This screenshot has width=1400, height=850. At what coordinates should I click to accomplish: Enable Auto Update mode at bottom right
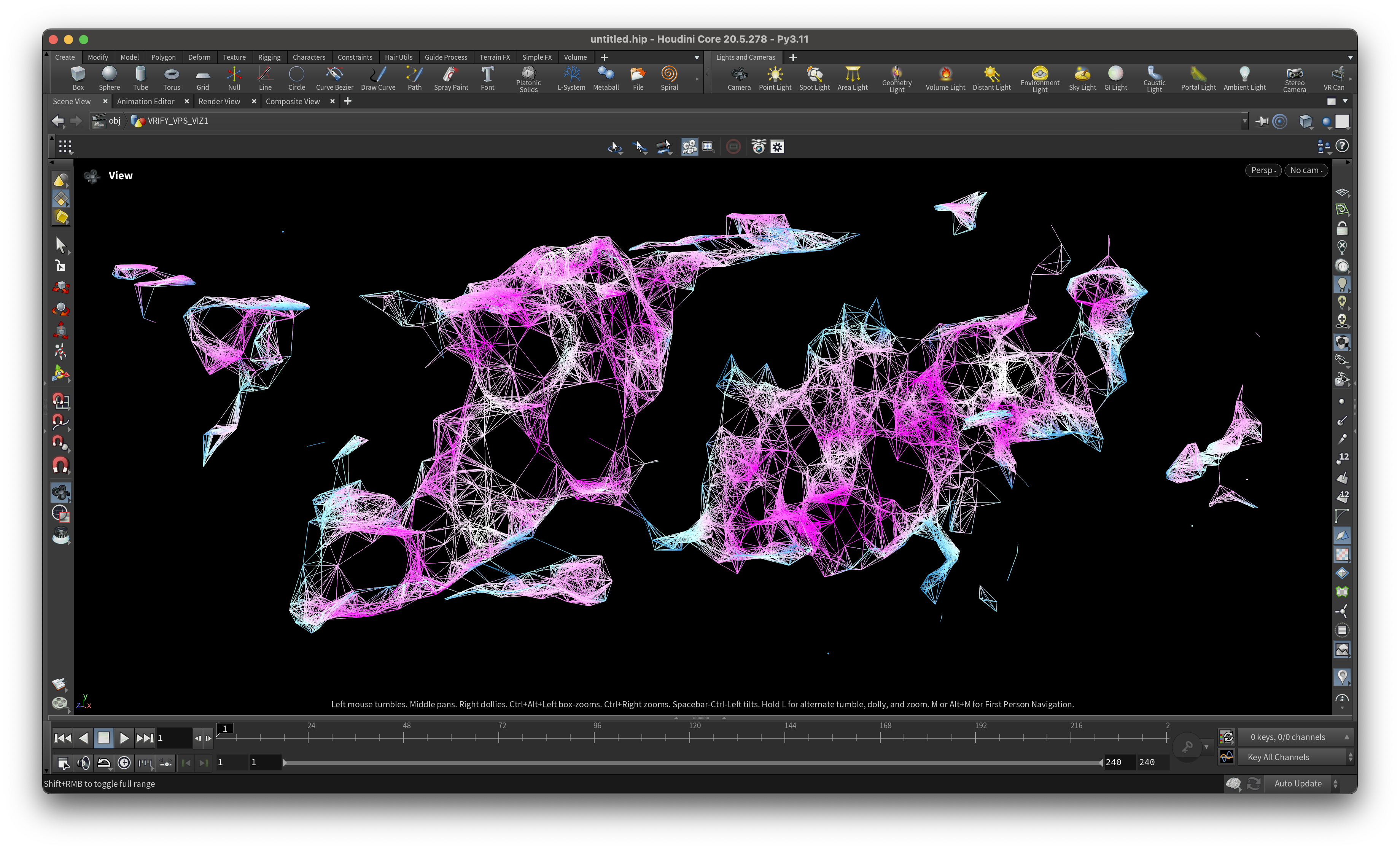pyautogui.click(x=1298, y=783)
